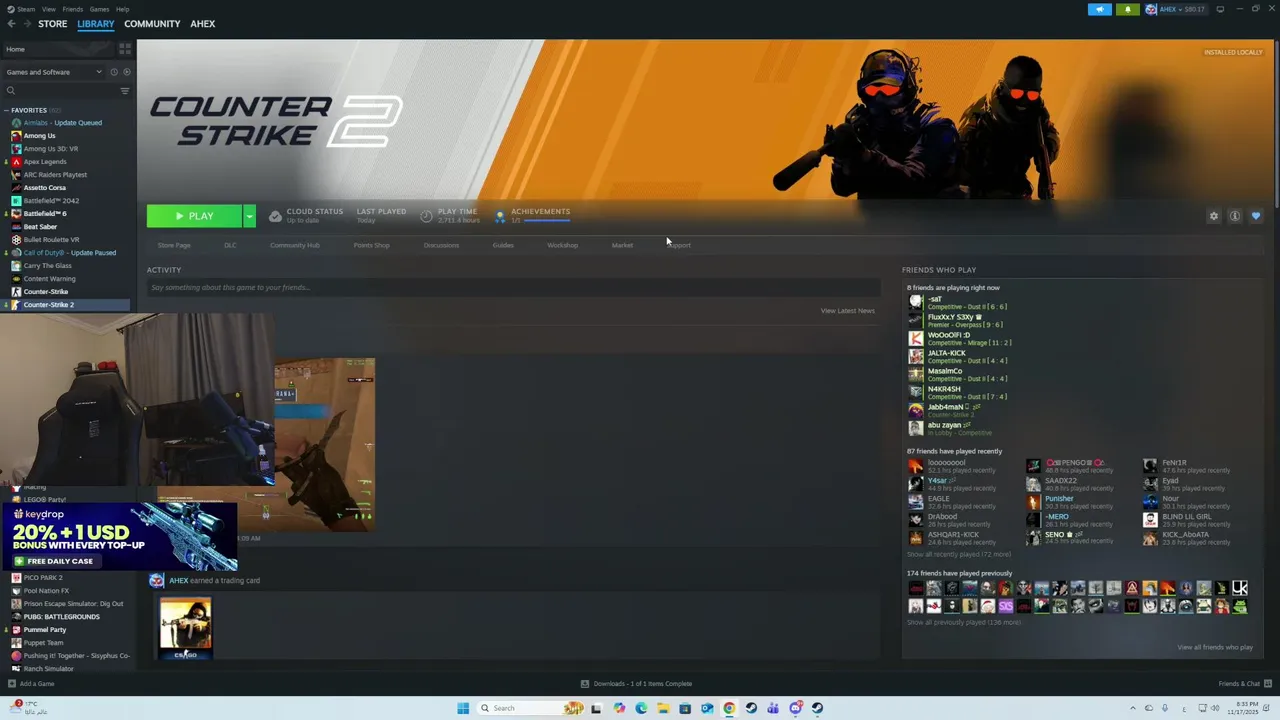The width and height of the screenshot is (1280, 720).
Task: Expand the PLAY button dropdown arrow
Action: tap(249, 216)
